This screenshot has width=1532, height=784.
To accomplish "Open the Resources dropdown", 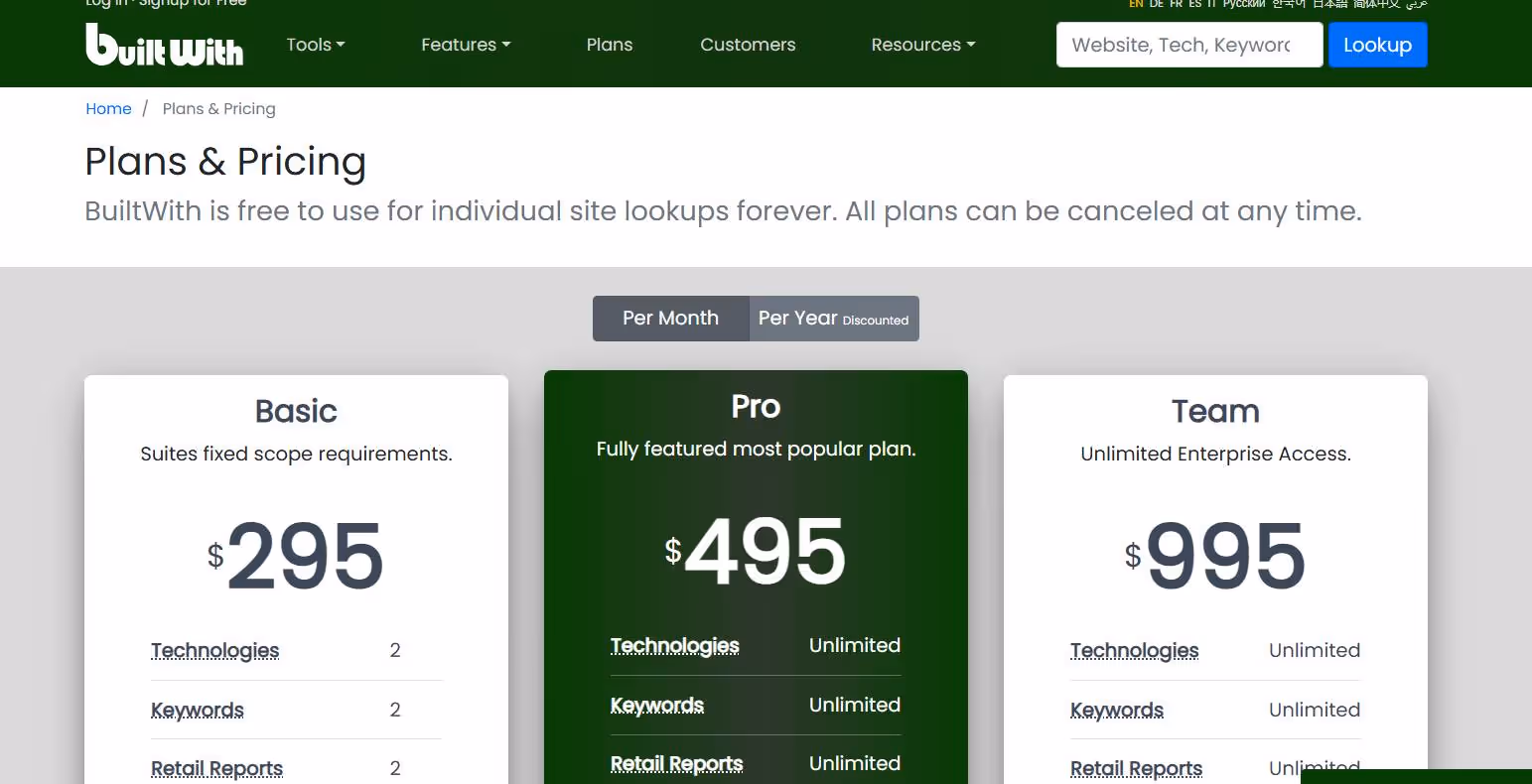I will tap(922, 45).
